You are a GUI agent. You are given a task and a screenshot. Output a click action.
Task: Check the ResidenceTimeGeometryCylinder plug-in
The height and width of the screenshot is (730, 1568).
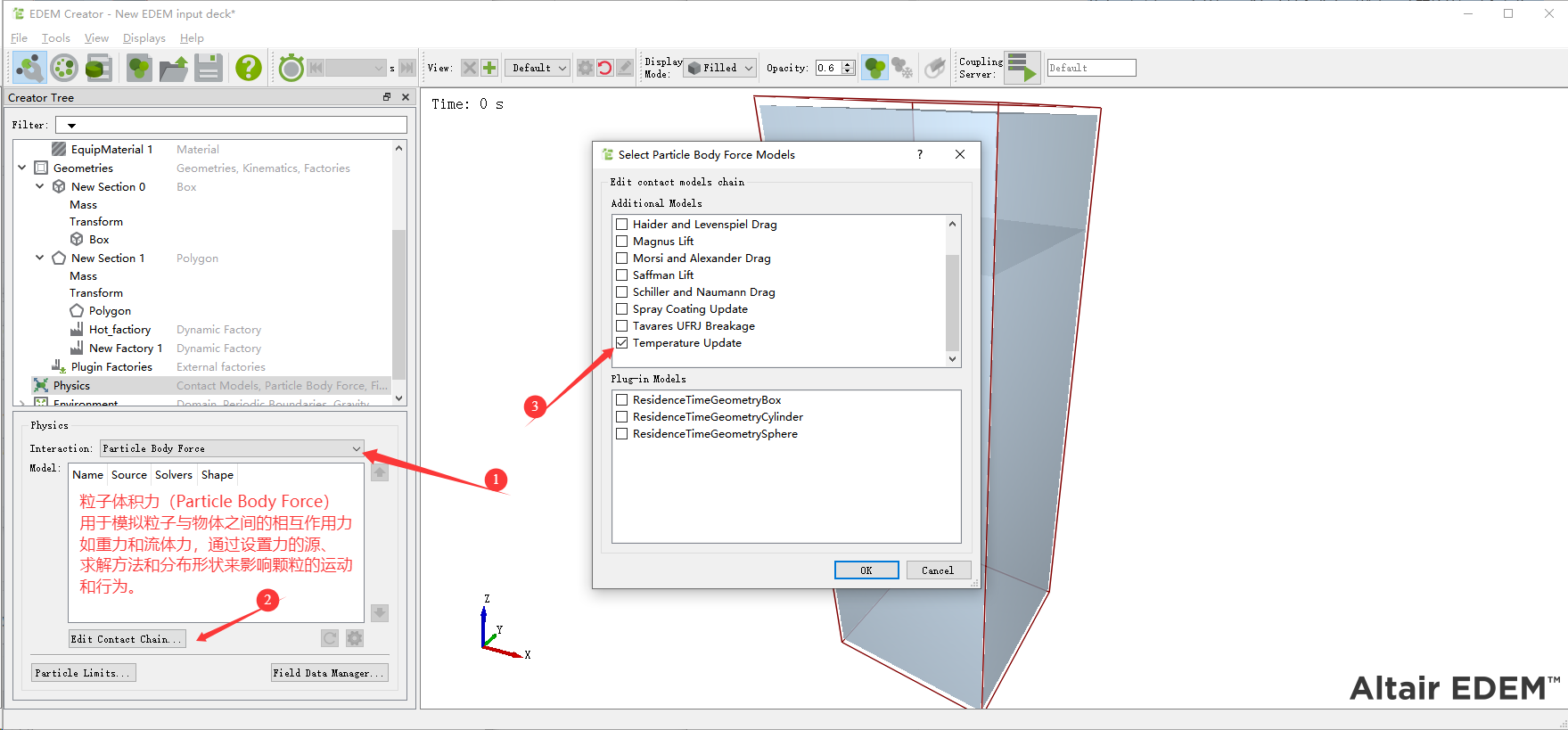coord(622,417)
